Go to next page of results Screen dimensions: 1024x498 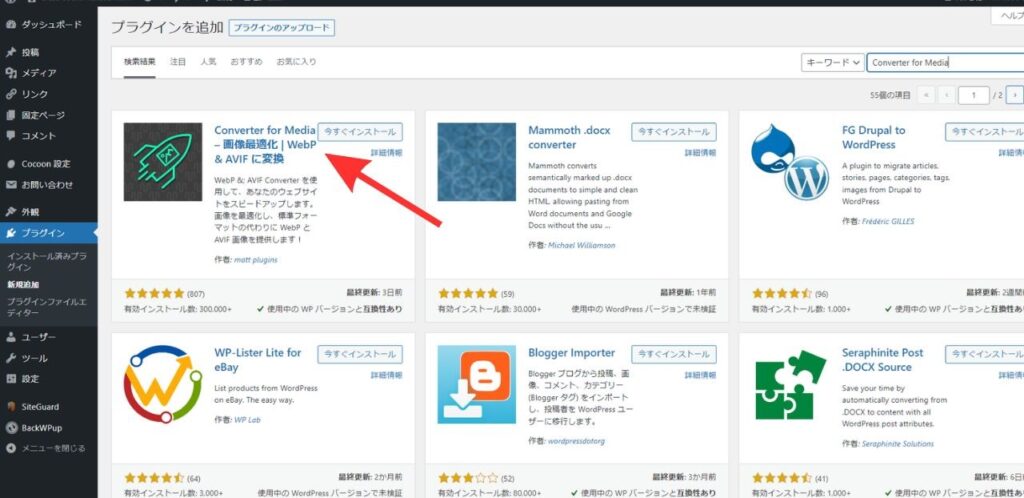[x=1014, y=95]
